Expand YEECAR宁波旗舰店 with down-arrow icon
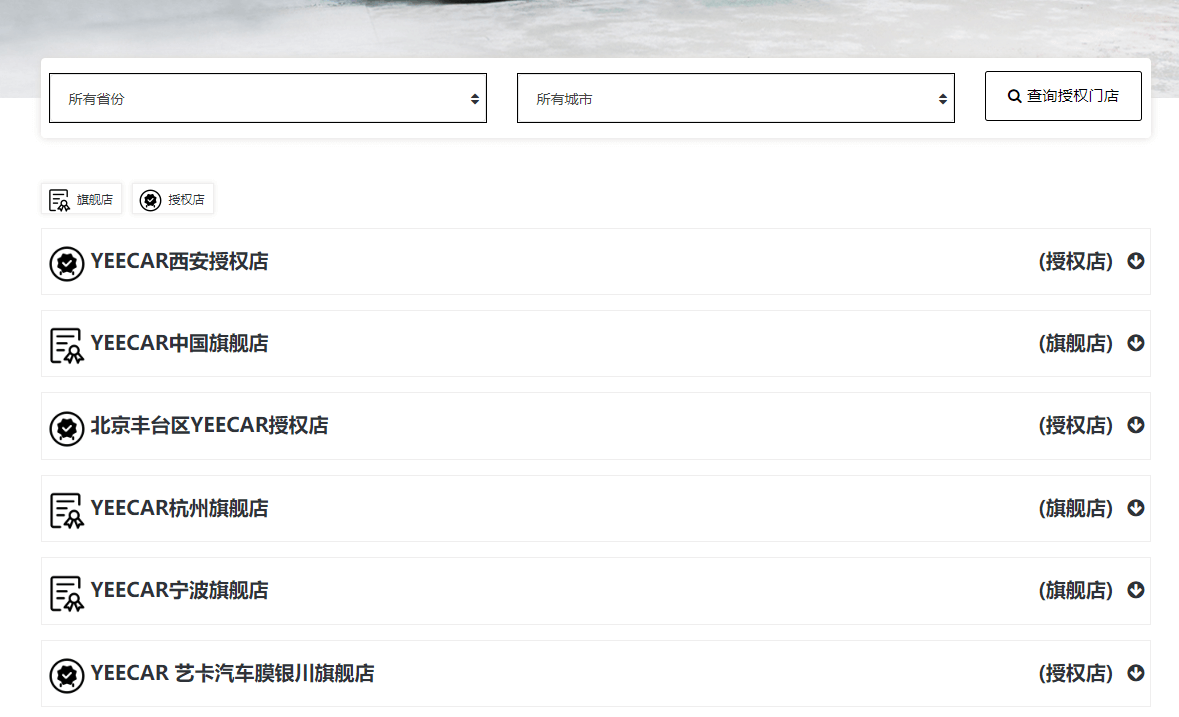Viewport: 1179px width, 717px height. (1135, 590)
